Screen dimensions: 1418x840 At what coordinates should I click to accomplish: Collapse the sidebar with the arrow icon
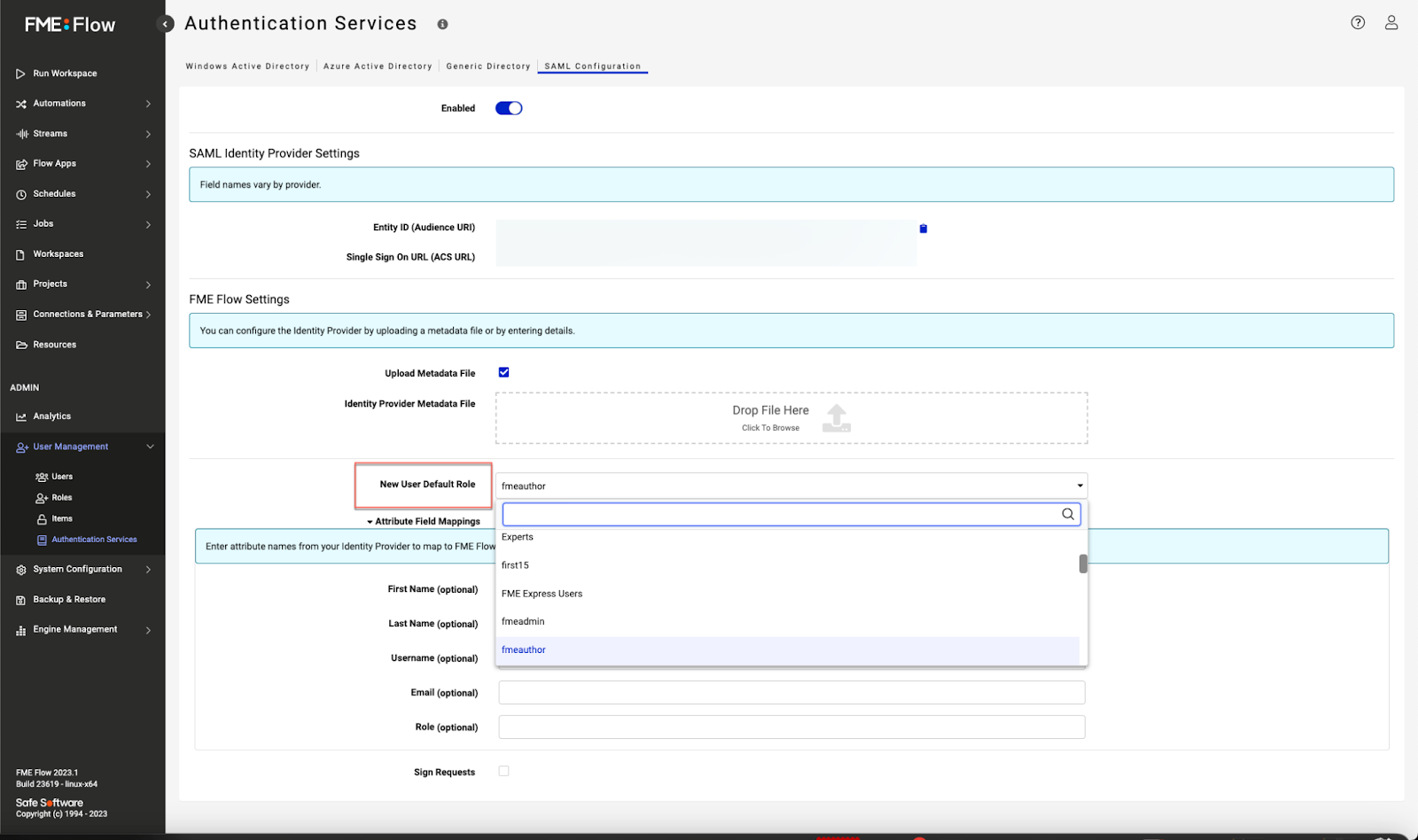(165, 24)
